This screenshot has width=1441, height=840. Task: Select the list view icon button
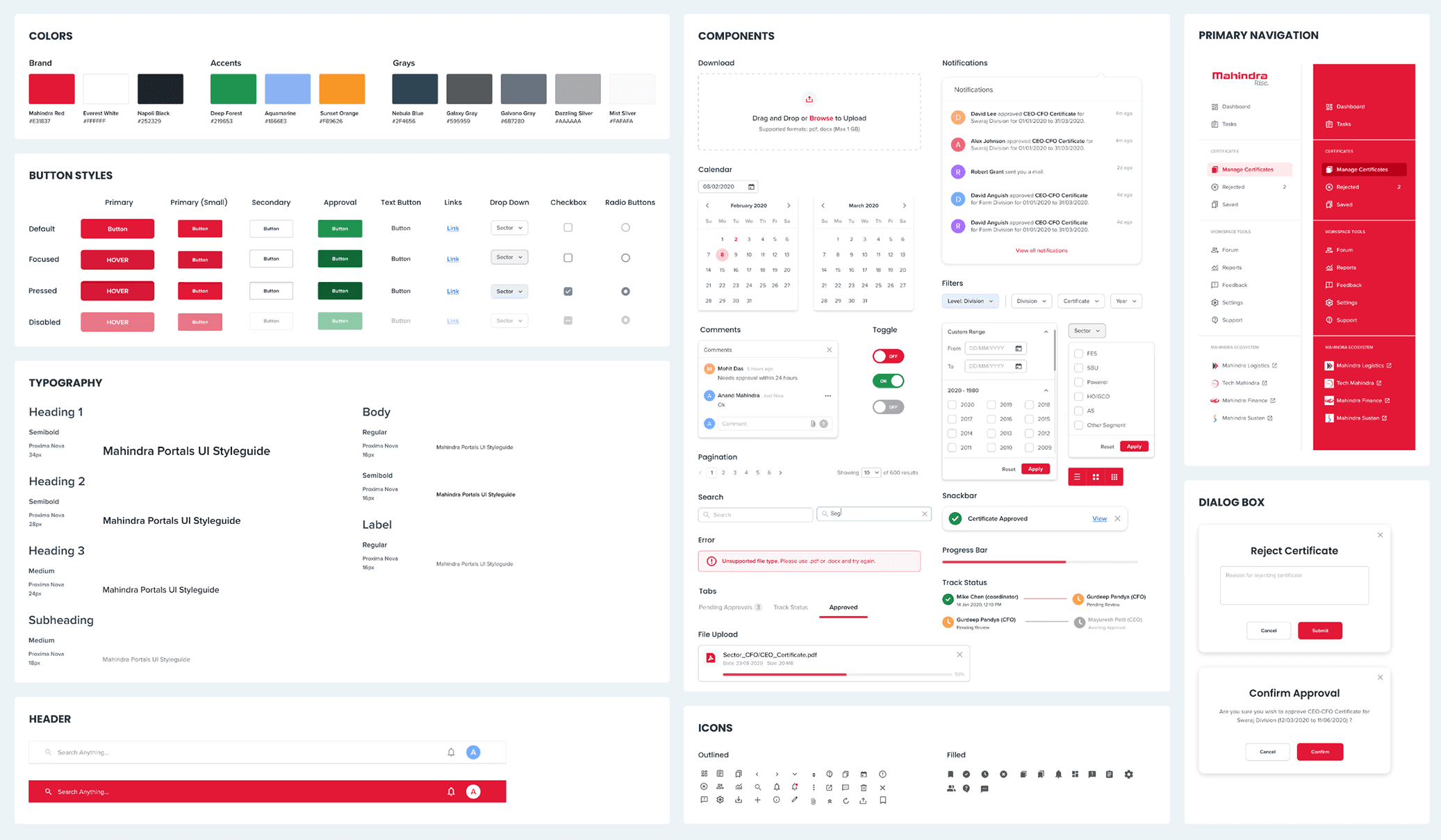[1077, 477]
